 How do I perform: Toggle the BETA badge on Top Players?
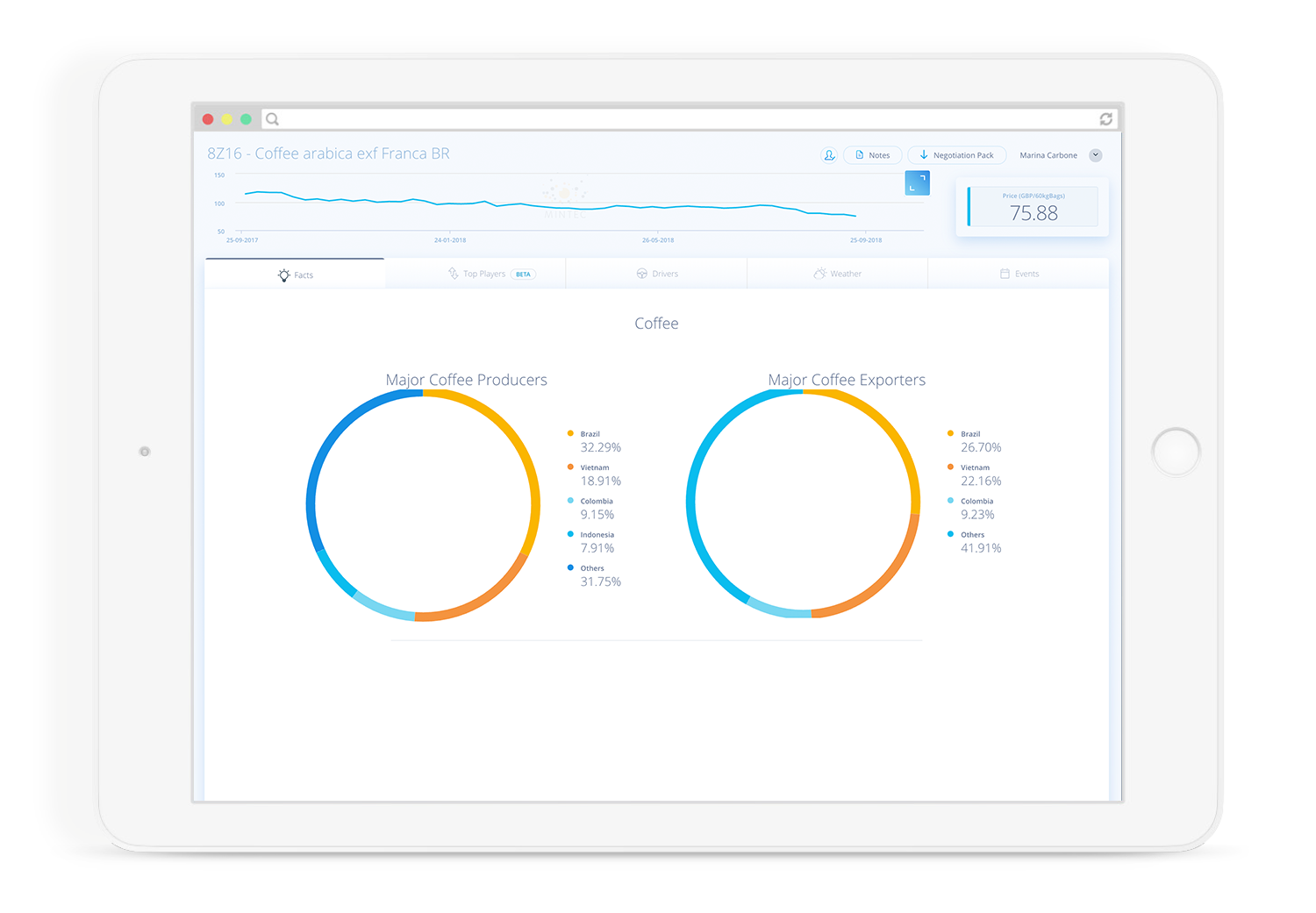tap(522, 274)
